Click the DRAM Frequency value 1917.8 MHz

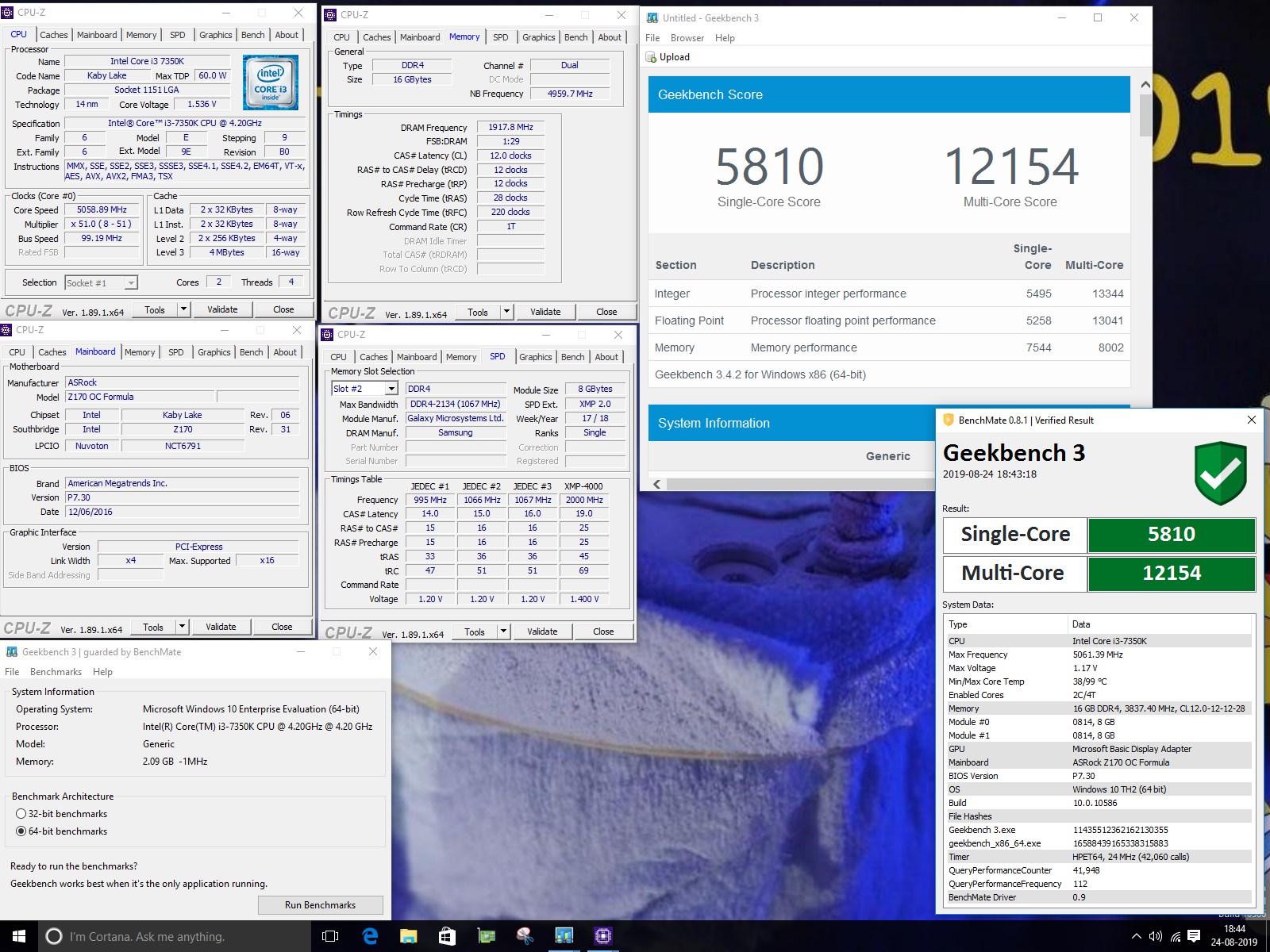[x=510, y=127]
